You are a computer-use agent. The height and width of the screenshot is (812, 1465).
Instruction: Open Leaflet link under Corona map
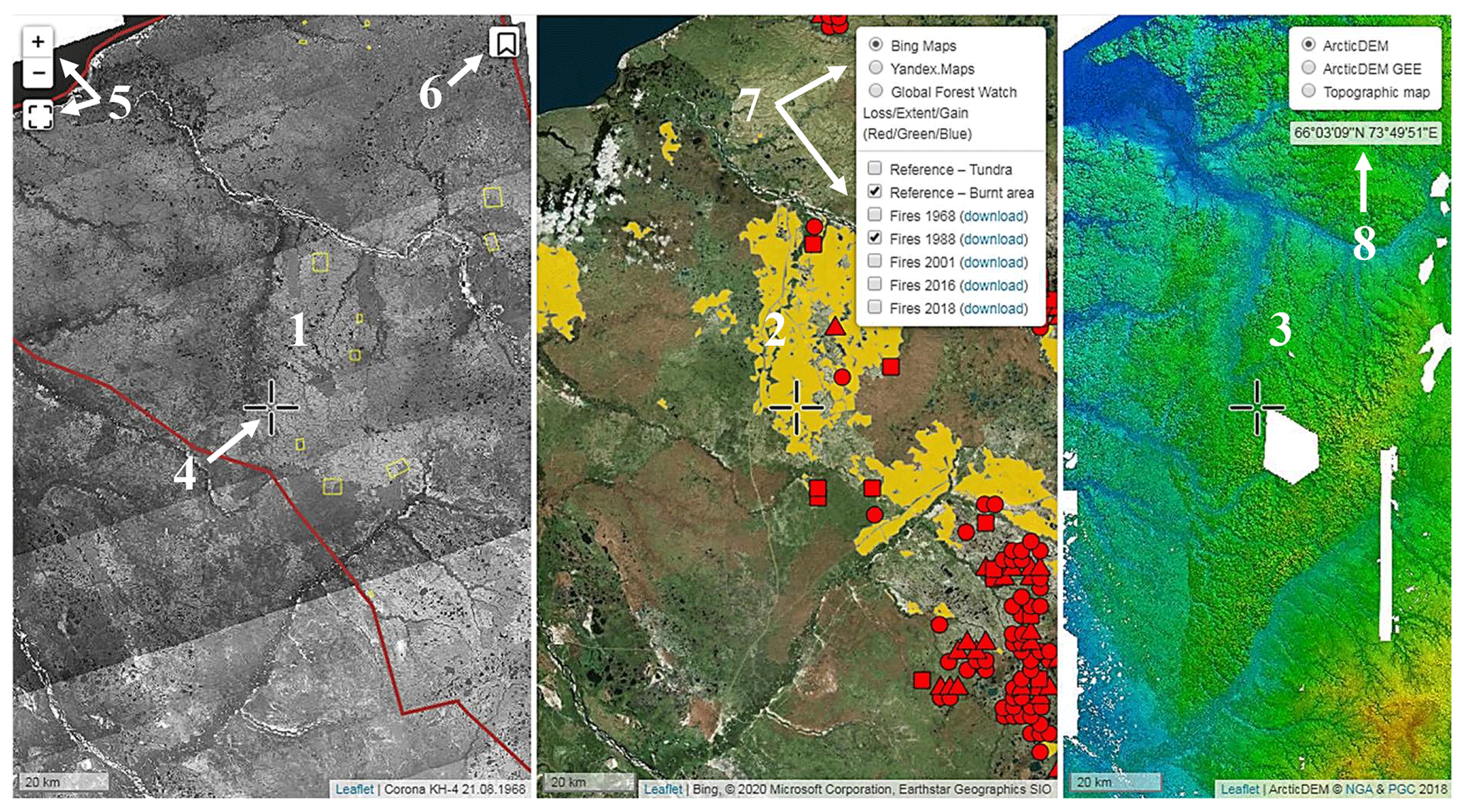[x=354, y=789]
